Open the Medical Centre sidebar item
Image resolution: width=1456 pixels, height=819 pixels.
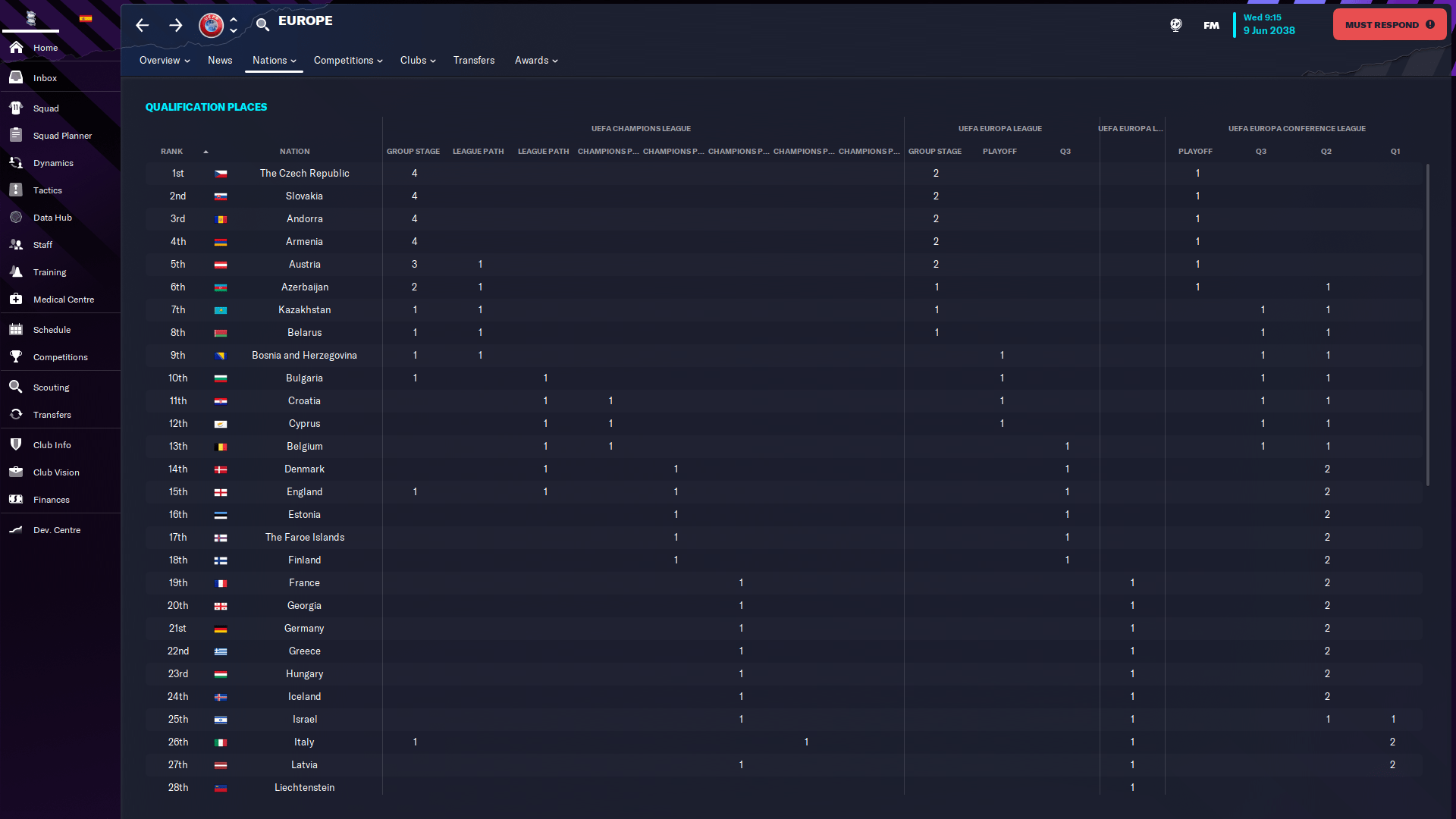pyautogui.click(x=63, y=300)
